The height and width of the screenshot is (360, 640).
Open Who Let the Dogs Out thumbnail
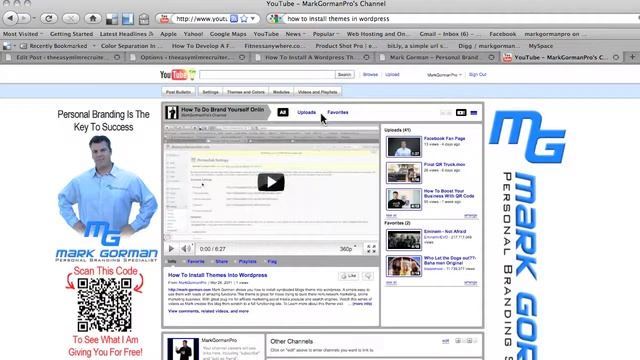404,266
